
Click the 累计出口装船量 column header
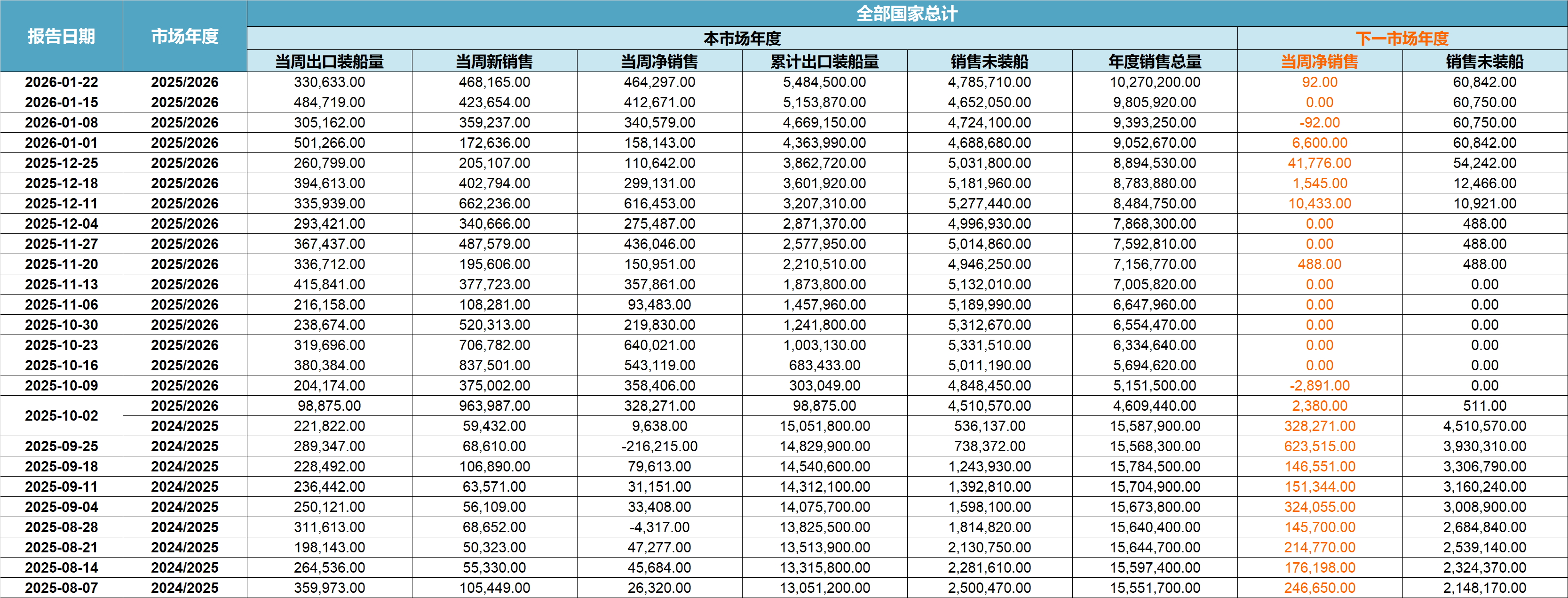(x=824, y=62)
